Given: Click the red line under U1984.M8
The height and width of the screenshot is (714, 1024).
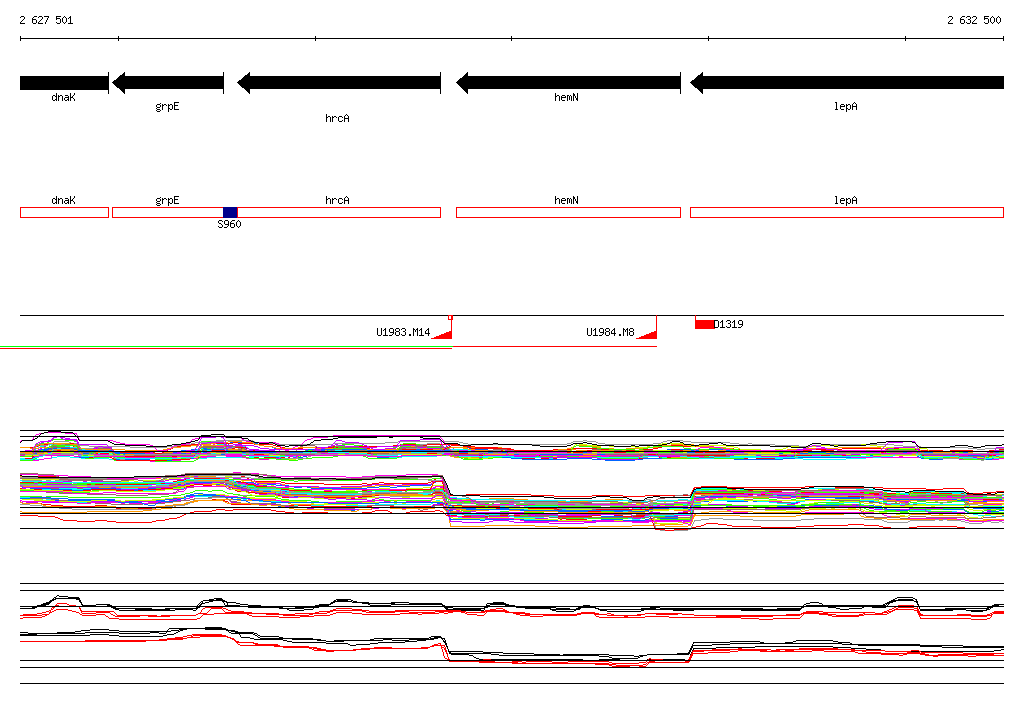Looking at the screenshot, I should point(554,346).
